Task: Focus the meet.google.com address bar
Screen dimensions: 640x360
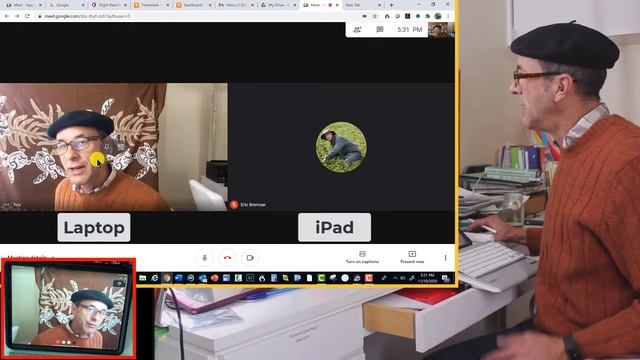Action: coord(196,16)
